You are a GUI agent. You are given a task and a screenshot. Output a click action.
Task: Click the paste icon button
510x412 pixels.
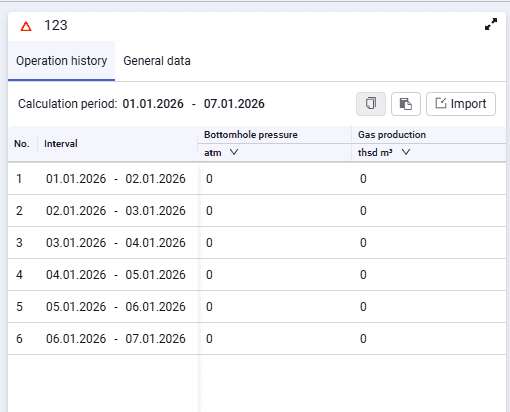[x=406, y=104]
